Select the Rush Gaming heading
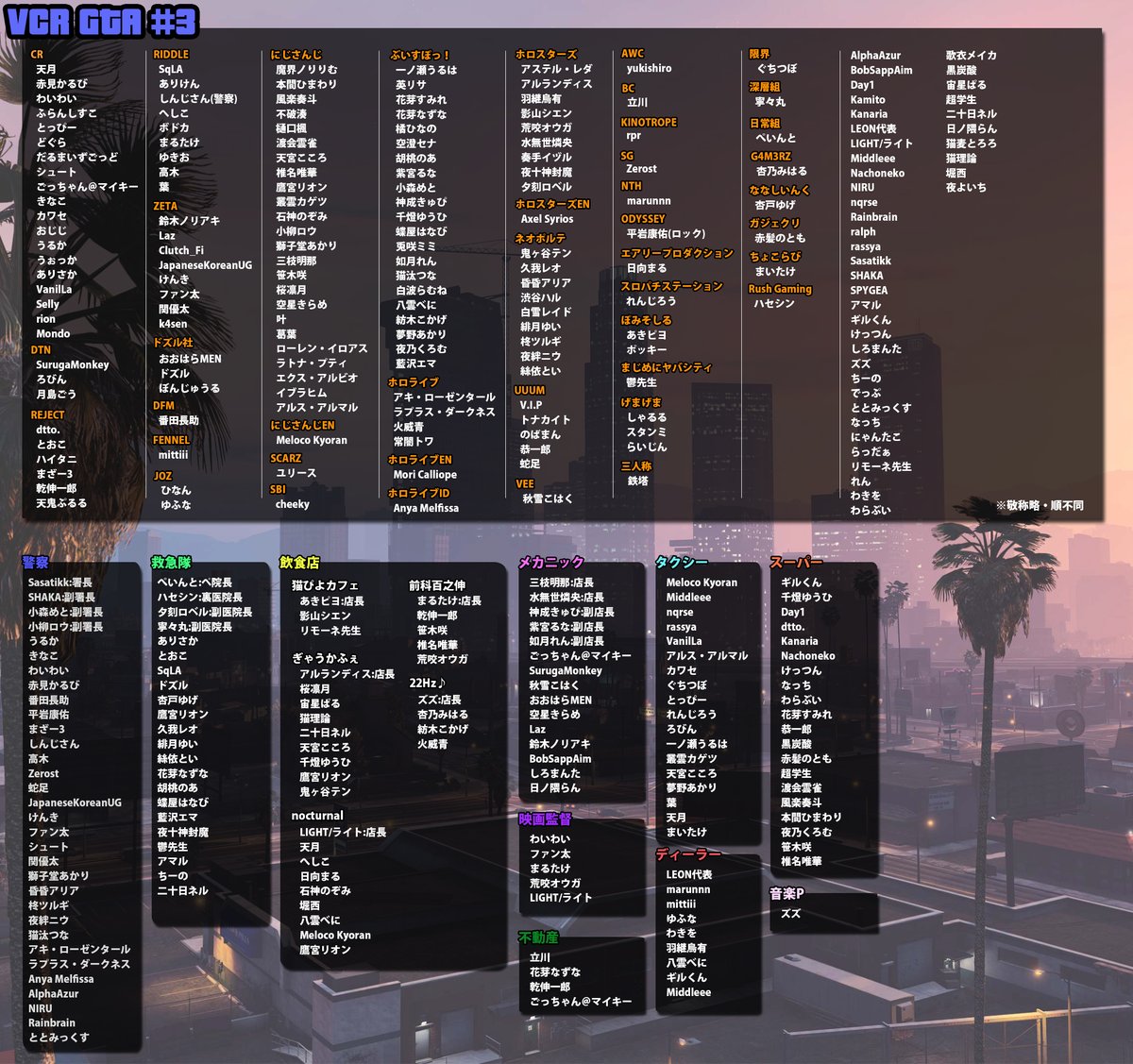 (780, 289)
